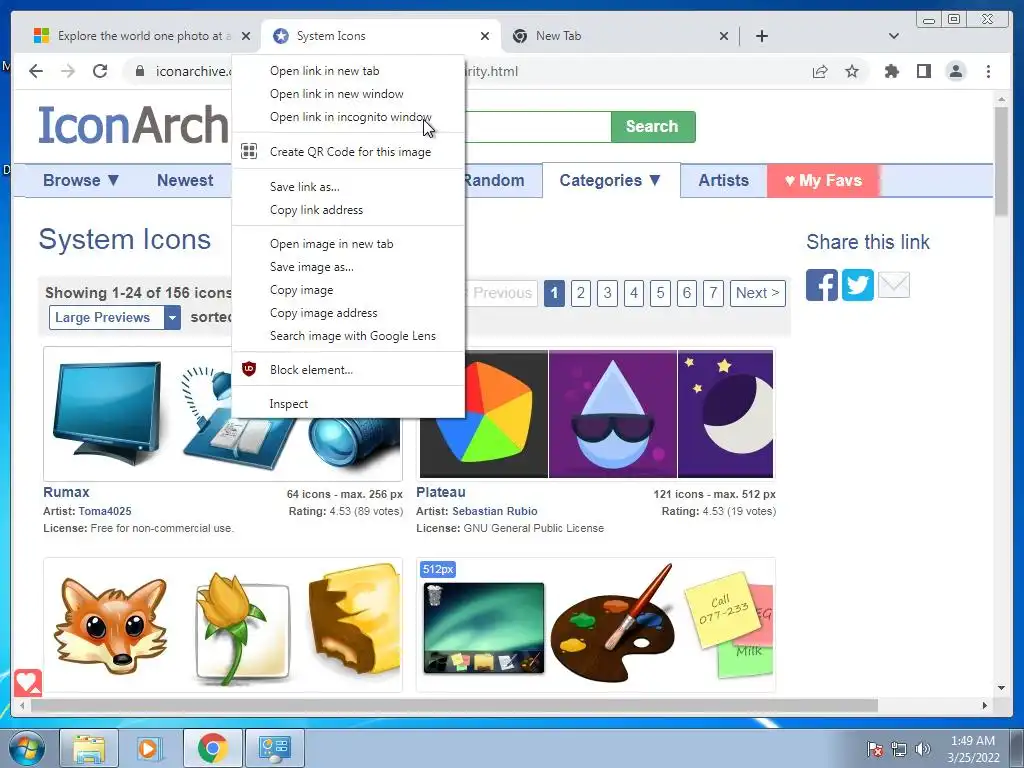Go to page 2 of results
This screenshot has height=768, width=1024.
581,293
